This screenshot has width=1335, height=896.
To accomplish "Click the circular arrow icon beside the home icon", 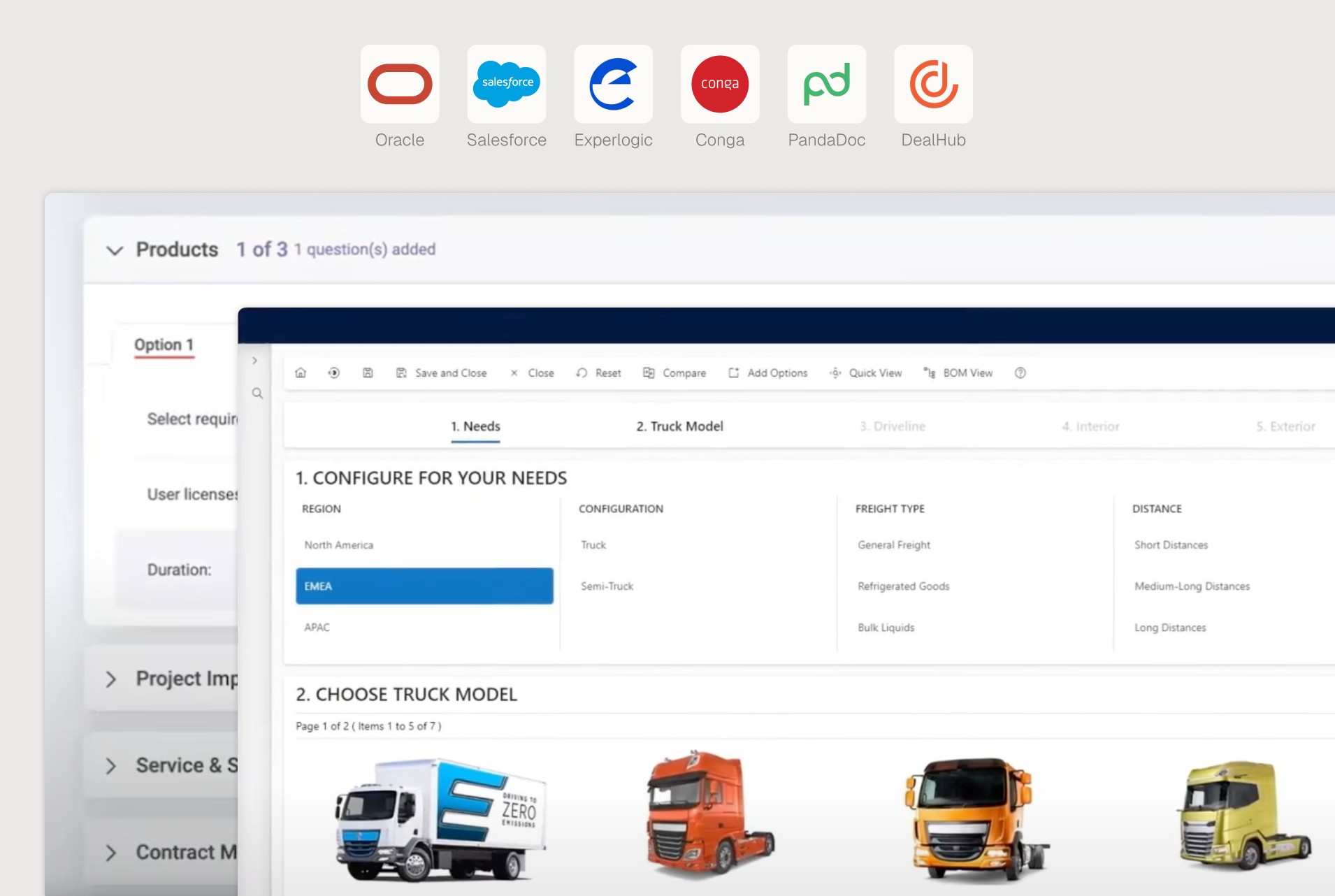I will (334, 373).
